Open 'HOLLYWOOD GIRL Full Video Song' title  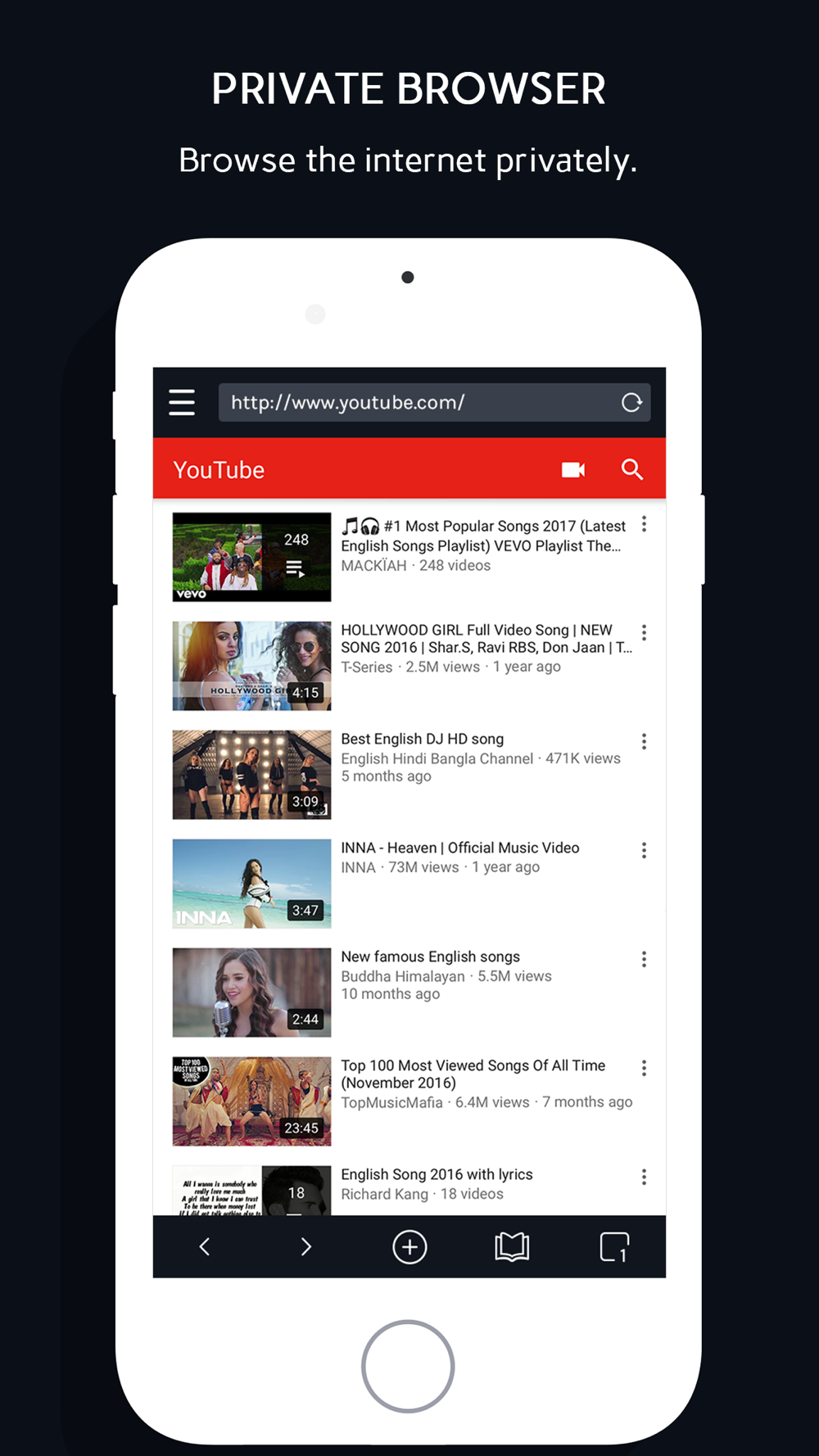point(486,639)
